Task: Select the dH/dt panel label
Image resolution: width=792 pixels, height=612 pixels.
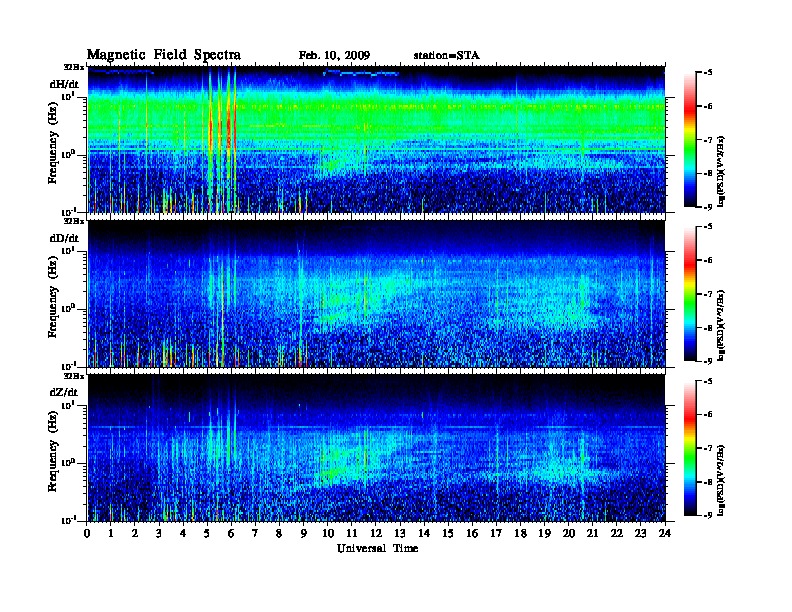Action: [64, 84]
